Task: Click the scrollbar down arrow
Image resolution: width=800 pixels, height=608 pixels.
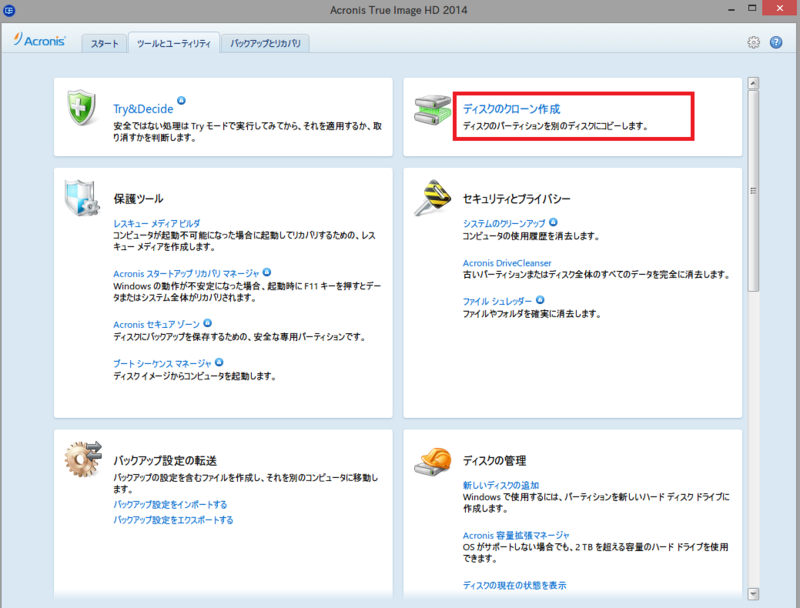Action: tap(753, 594)
